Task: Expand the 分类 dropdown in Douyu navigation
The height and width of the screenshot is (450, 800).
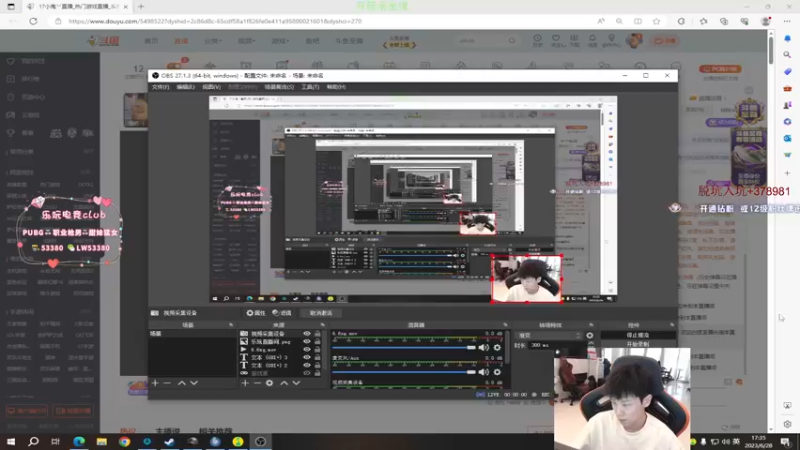Action: (213, 41)
